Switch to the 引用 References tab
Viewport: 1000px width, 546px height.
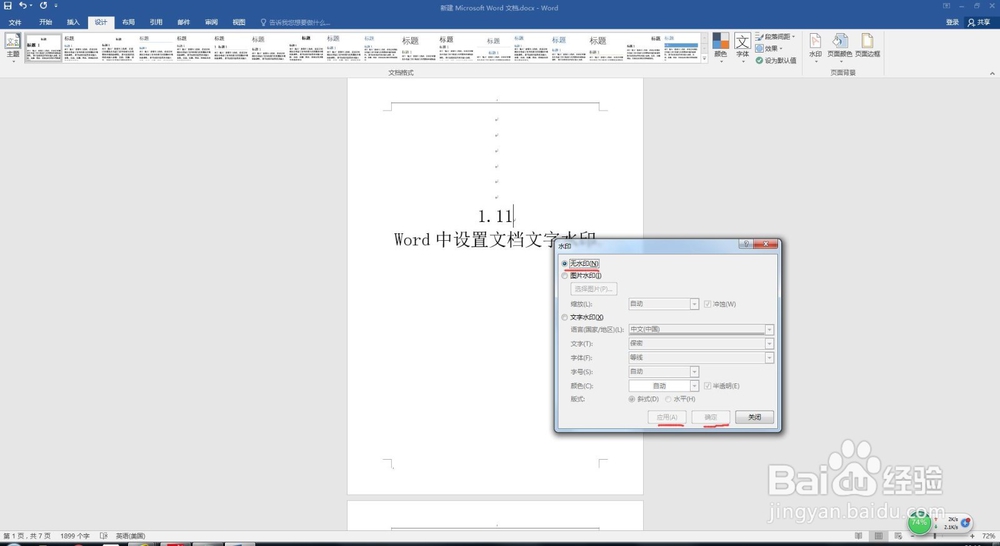point(156,22)
